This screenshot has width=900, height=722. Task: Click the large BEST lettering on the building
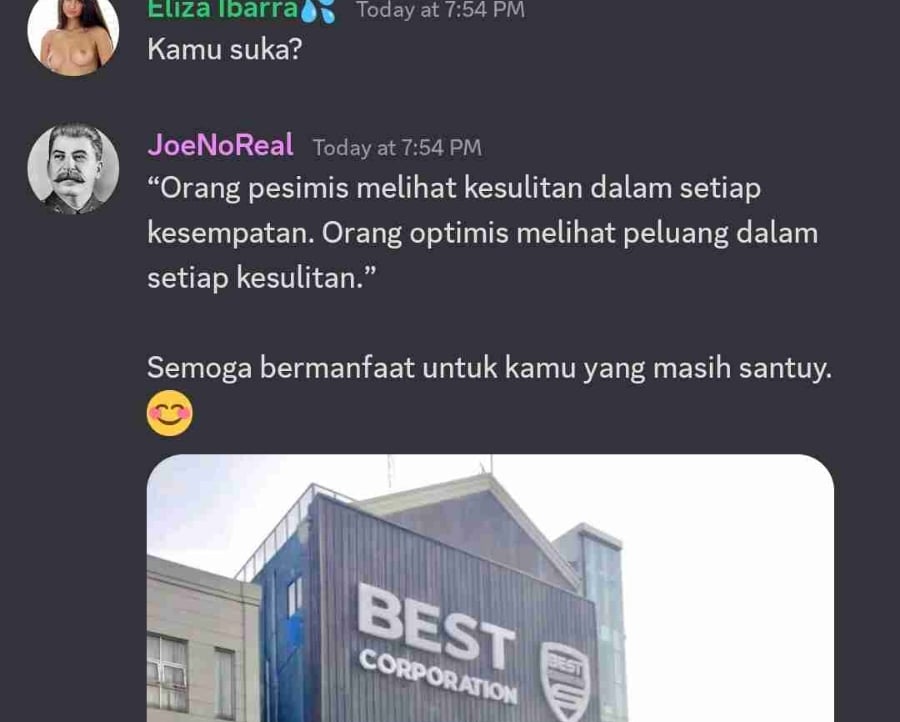pyautogui.click(x=437, y=626)
